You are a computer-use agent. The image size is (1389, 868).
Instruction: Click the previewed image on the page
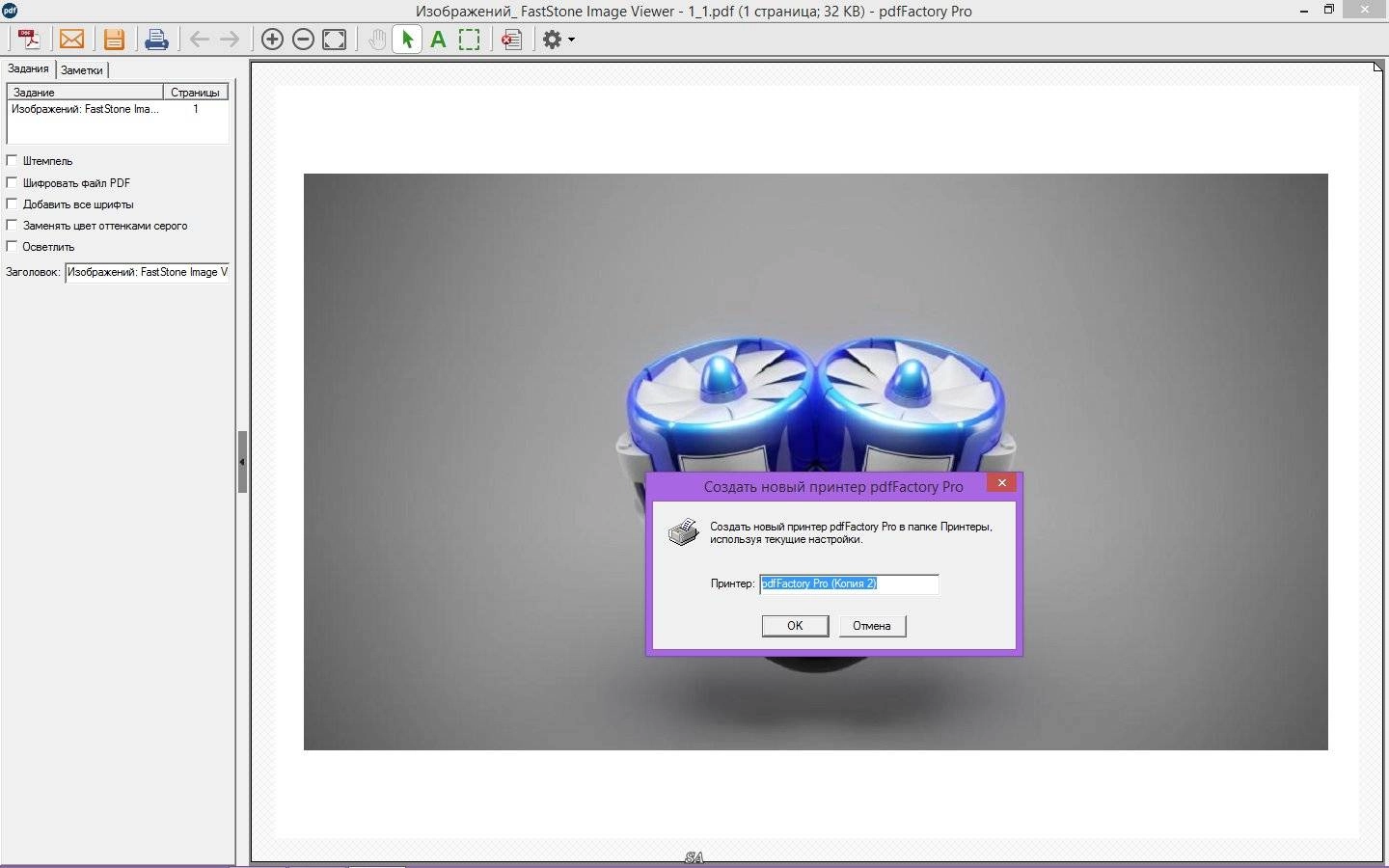[816, 462]
